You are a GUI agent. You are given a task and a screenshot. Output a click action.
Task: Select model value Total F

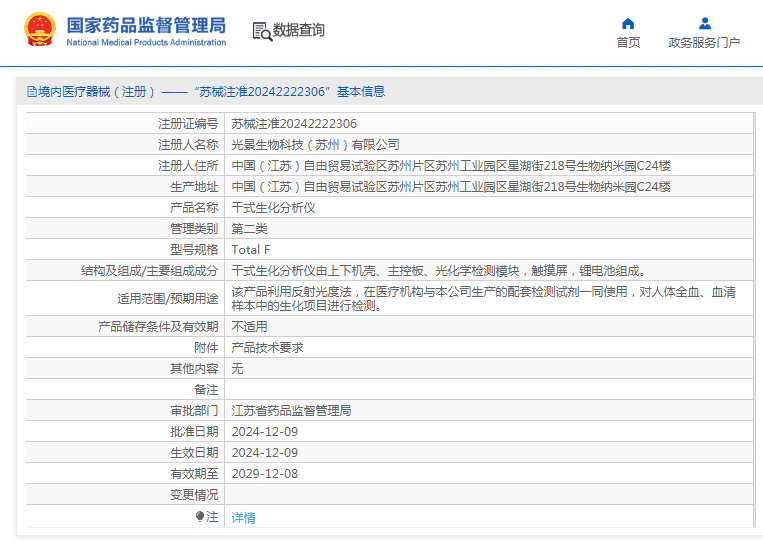[251, 250]
